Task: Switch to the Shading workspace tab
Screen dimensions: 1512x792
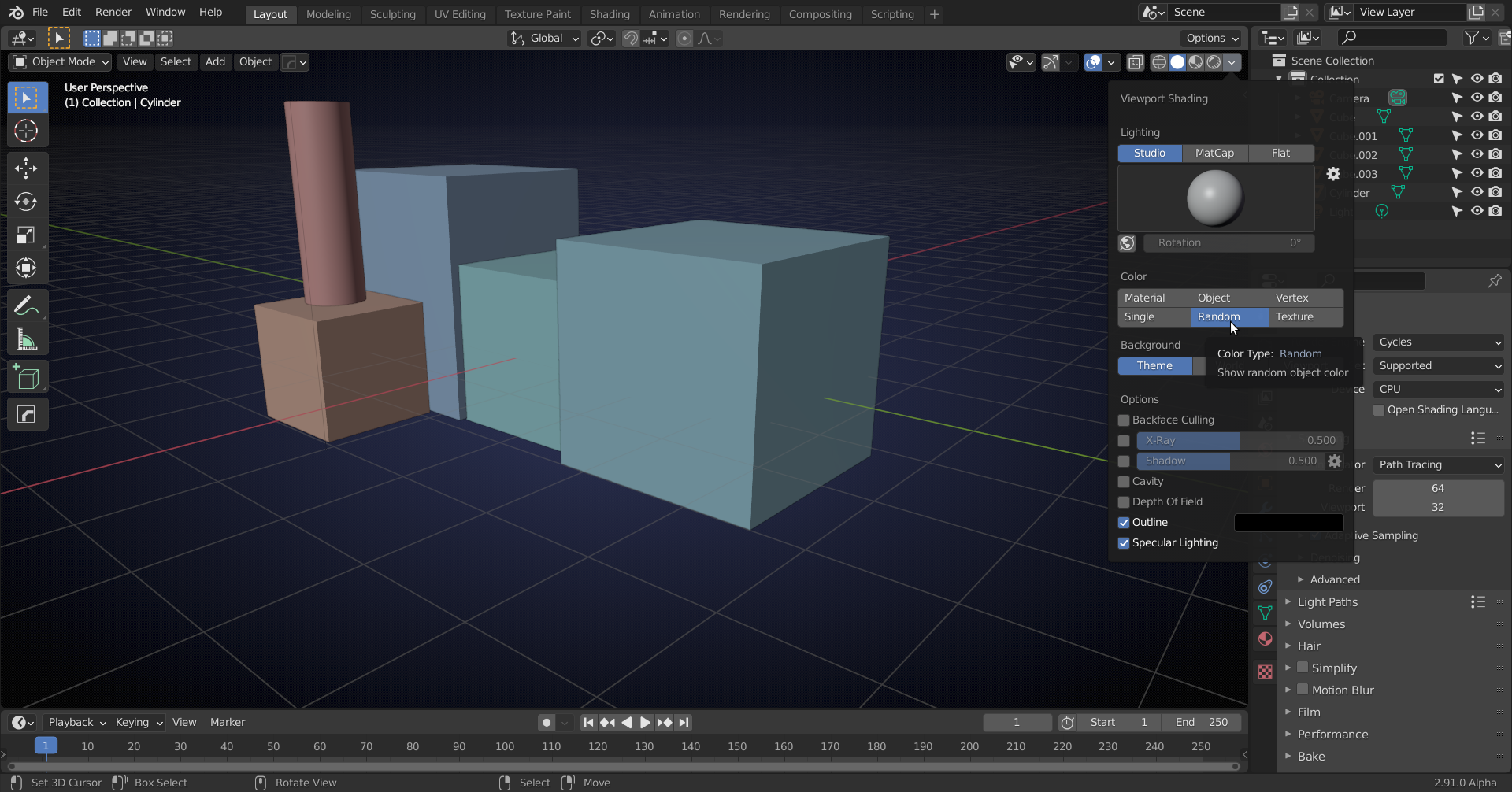Action: coord(610,14)
